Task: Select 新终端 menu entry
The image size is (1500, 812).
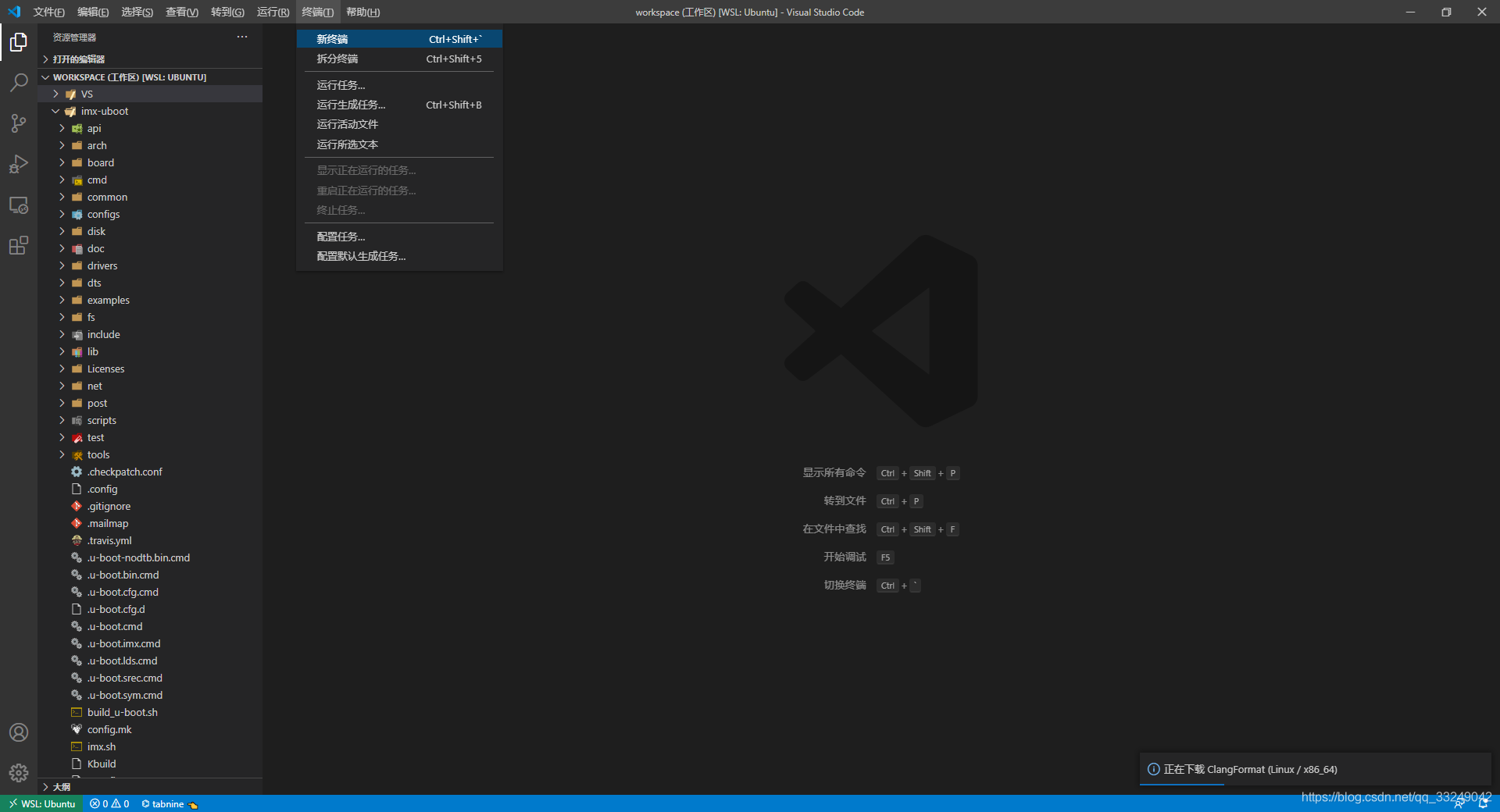Action: [x=399, y=39]
